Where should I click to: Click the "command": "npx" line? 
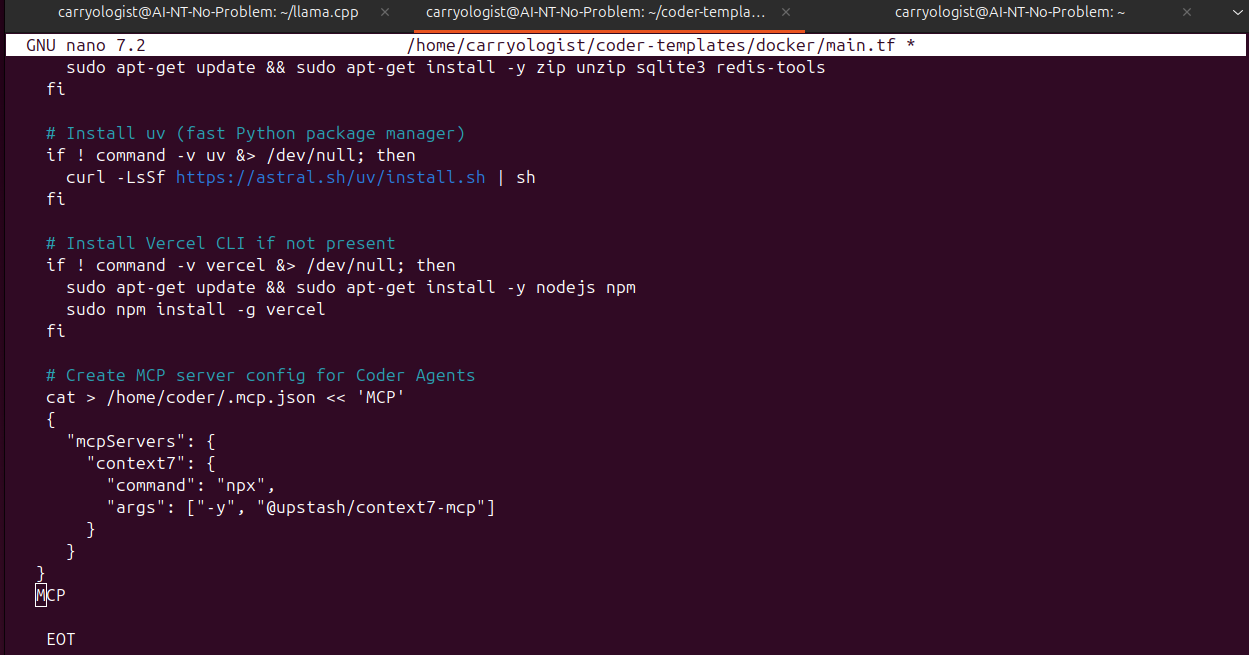[x=191, y=485]
